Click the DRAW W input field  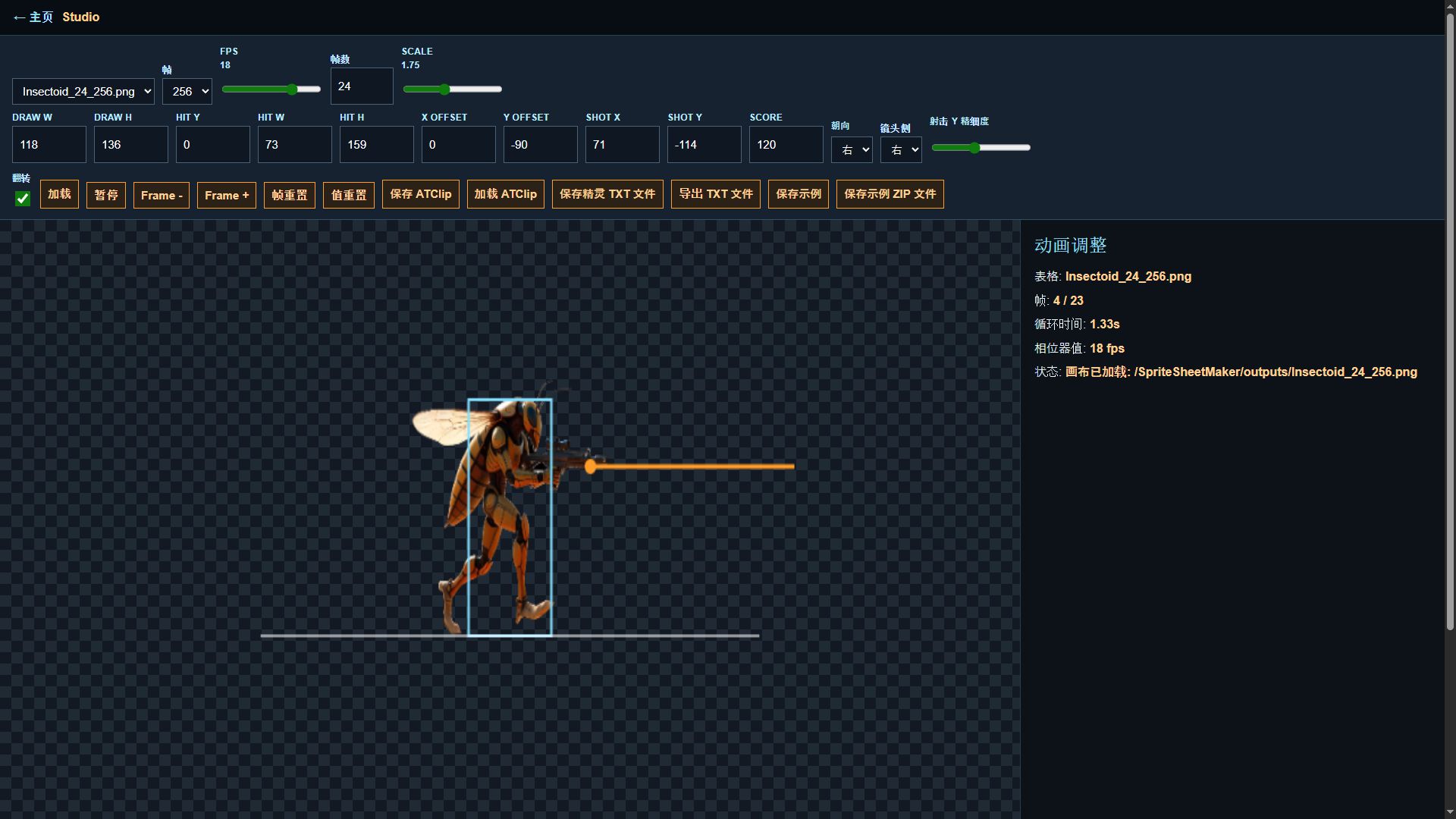tap(49, 145)
